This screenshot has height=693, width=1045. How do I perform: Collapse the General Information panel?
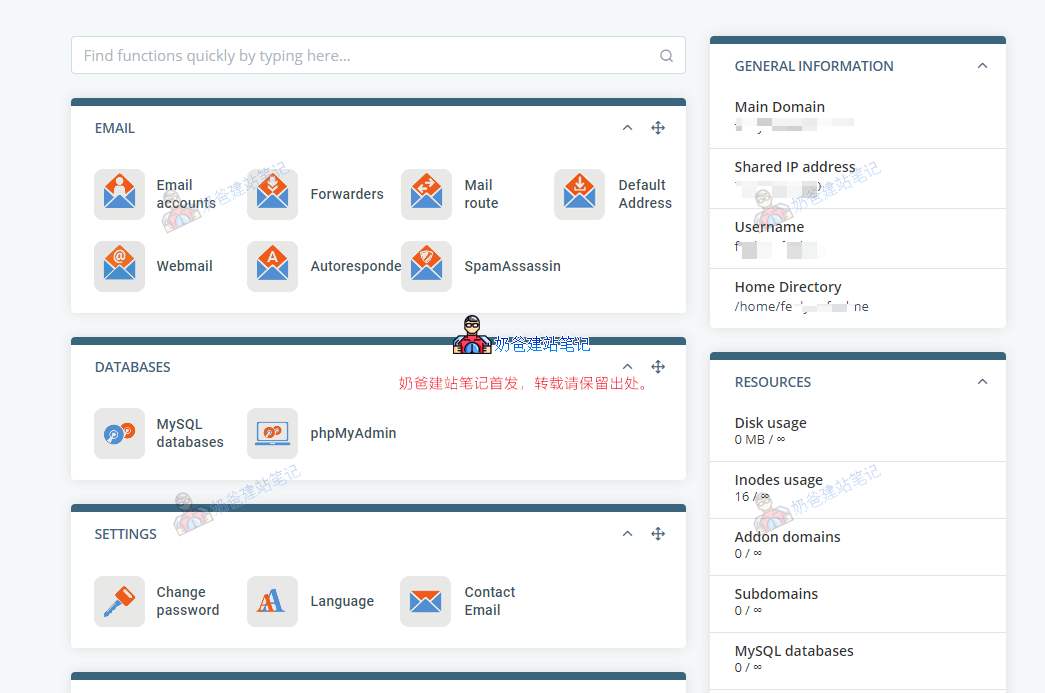coord(982,66)
